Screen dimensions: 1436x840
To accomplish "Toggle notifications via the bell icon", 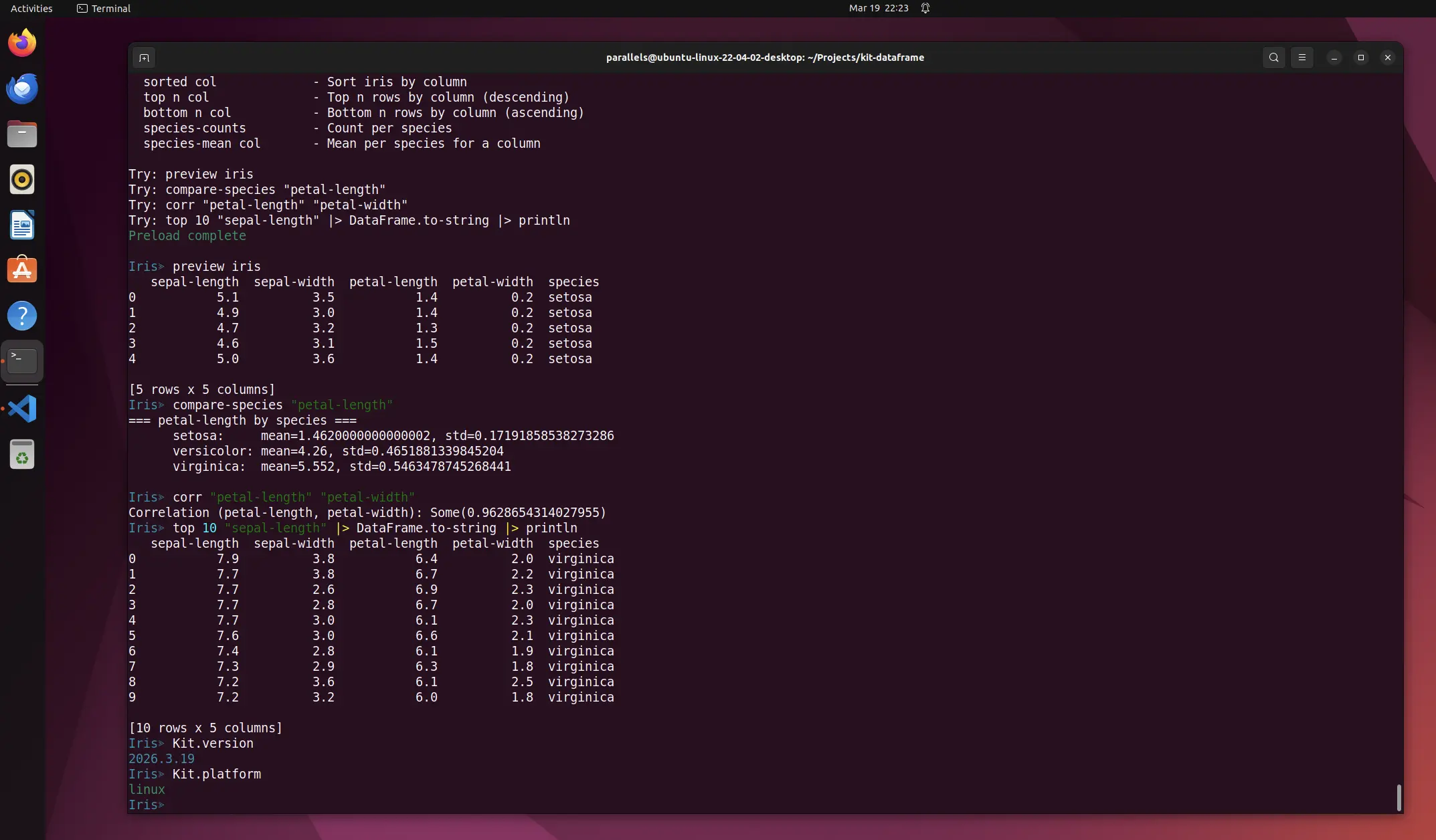I will coord(925,8).
